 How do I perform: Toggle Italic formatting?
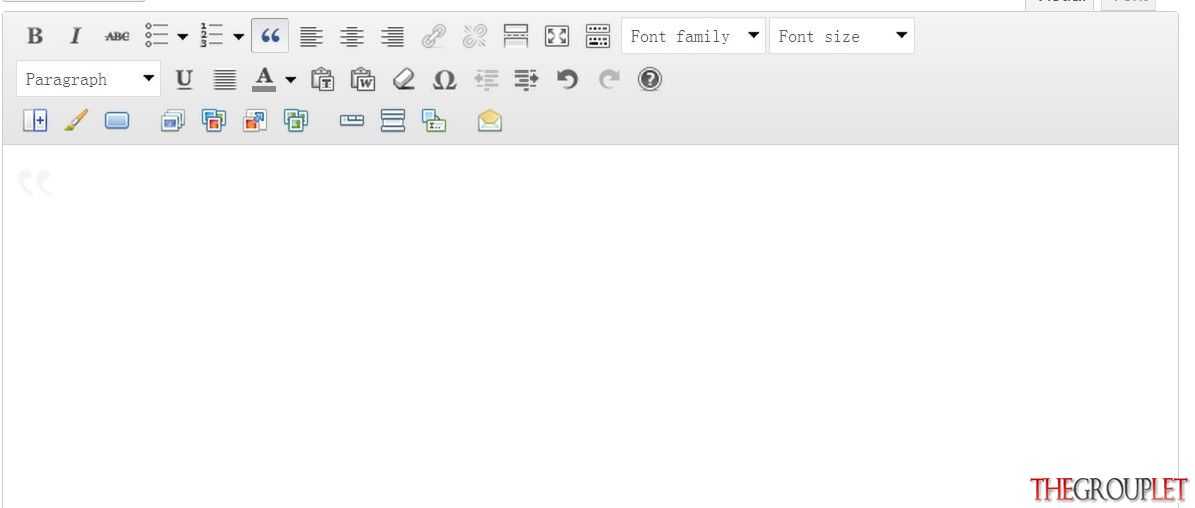(75, 36)
